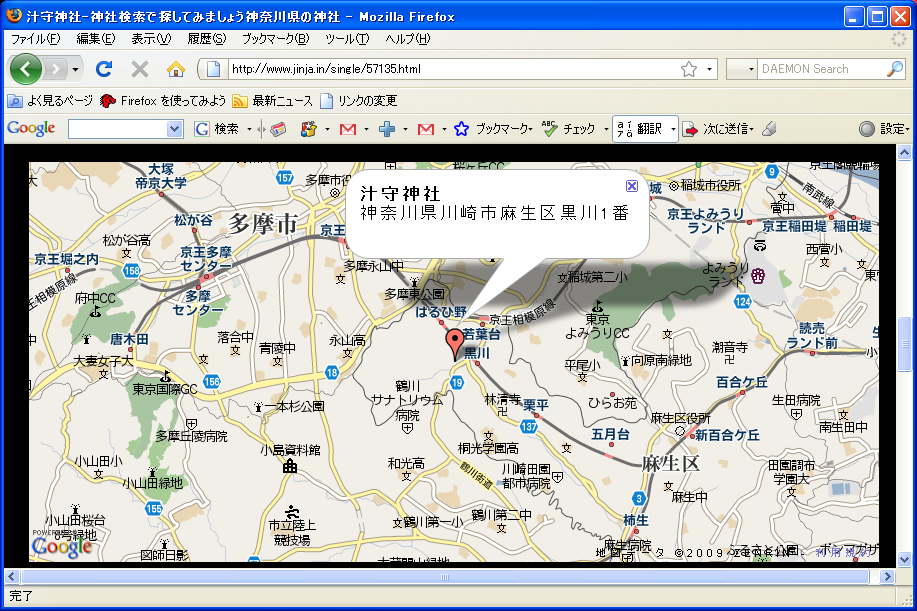Viewport: 917px width, 611px height.
Task: Expand the dropdown next to blue plus icon
Action: tap(405, 129)
